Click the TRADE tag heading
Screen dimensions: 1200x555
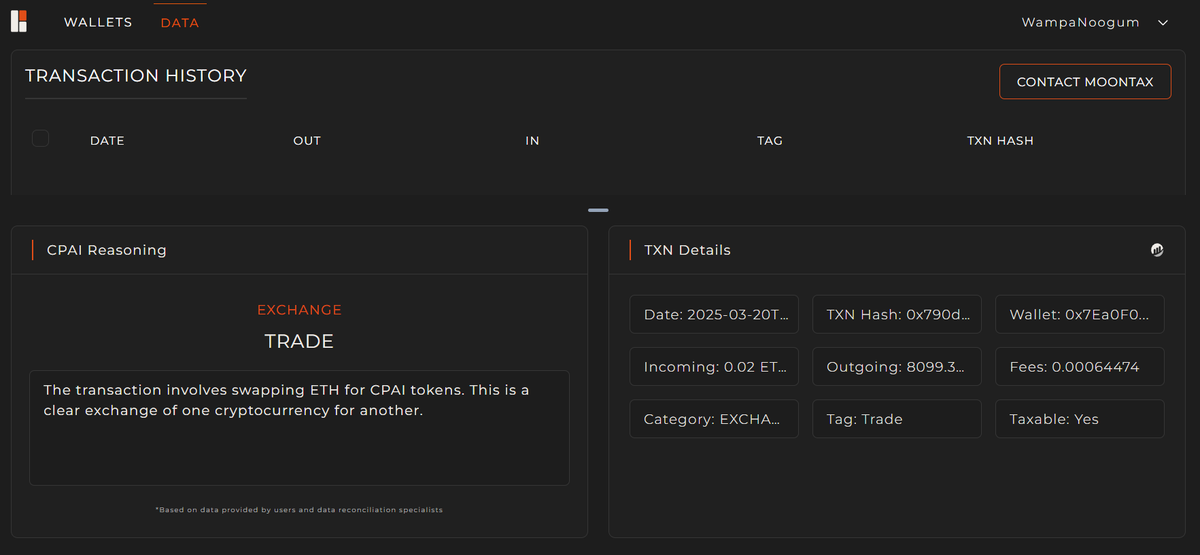[x=299, y=341]
